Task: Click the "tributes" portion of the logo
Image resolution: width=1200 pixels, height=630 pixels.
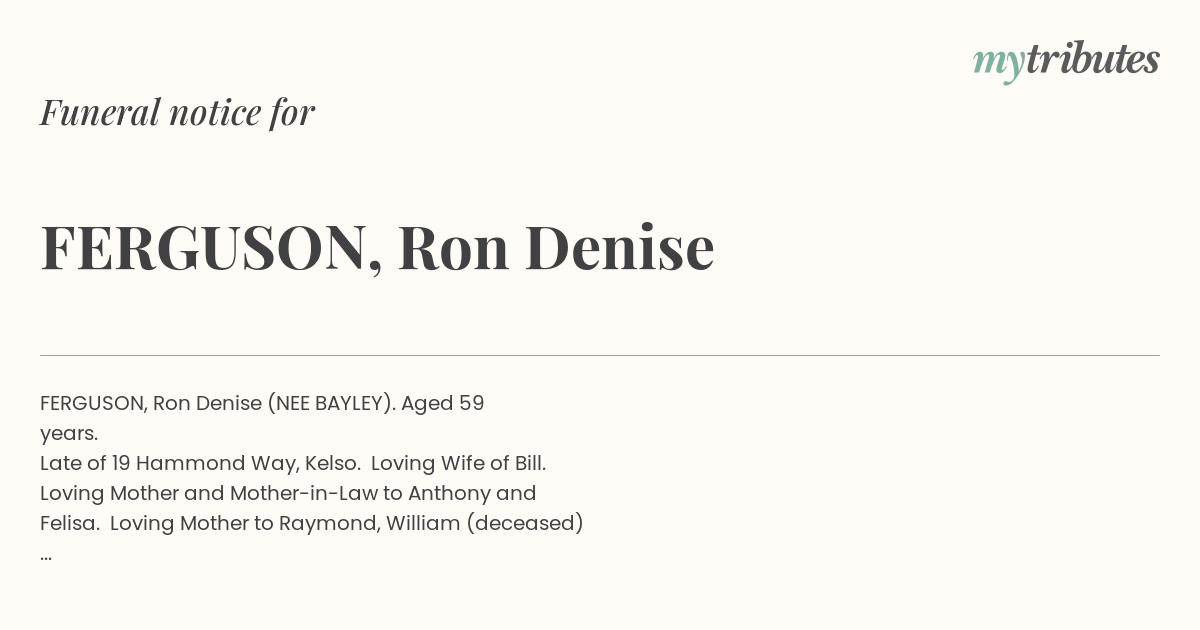Action: tap(1092, 59)
